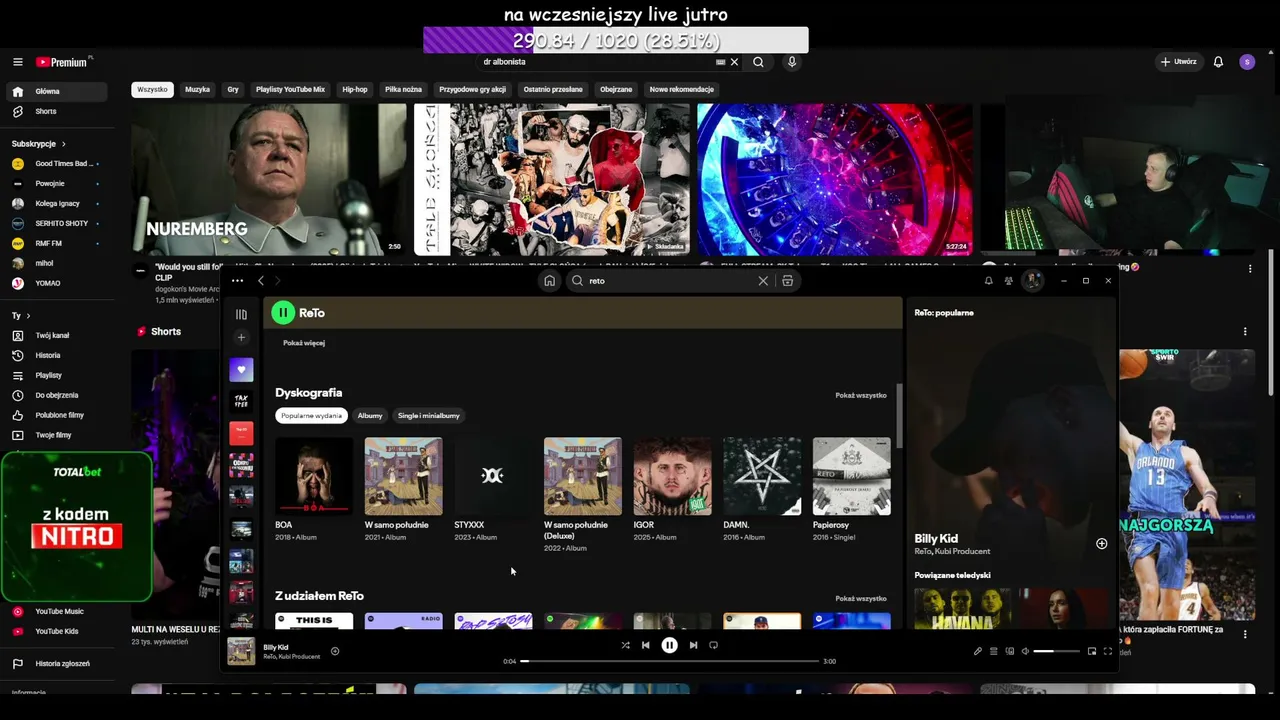Open the Główna home item in YouTube sidebar
The width and height of the screenshot is (1280, 720).
(x=56, y=91)
